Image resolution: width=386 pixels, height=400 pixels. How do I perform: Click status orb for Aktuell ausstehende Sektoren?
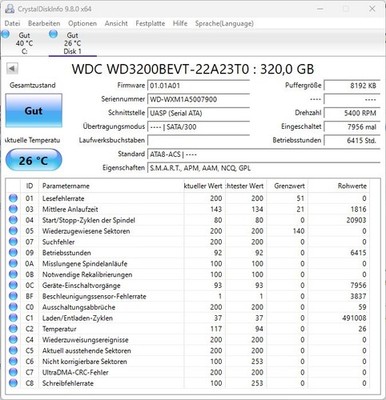point(13,351)
